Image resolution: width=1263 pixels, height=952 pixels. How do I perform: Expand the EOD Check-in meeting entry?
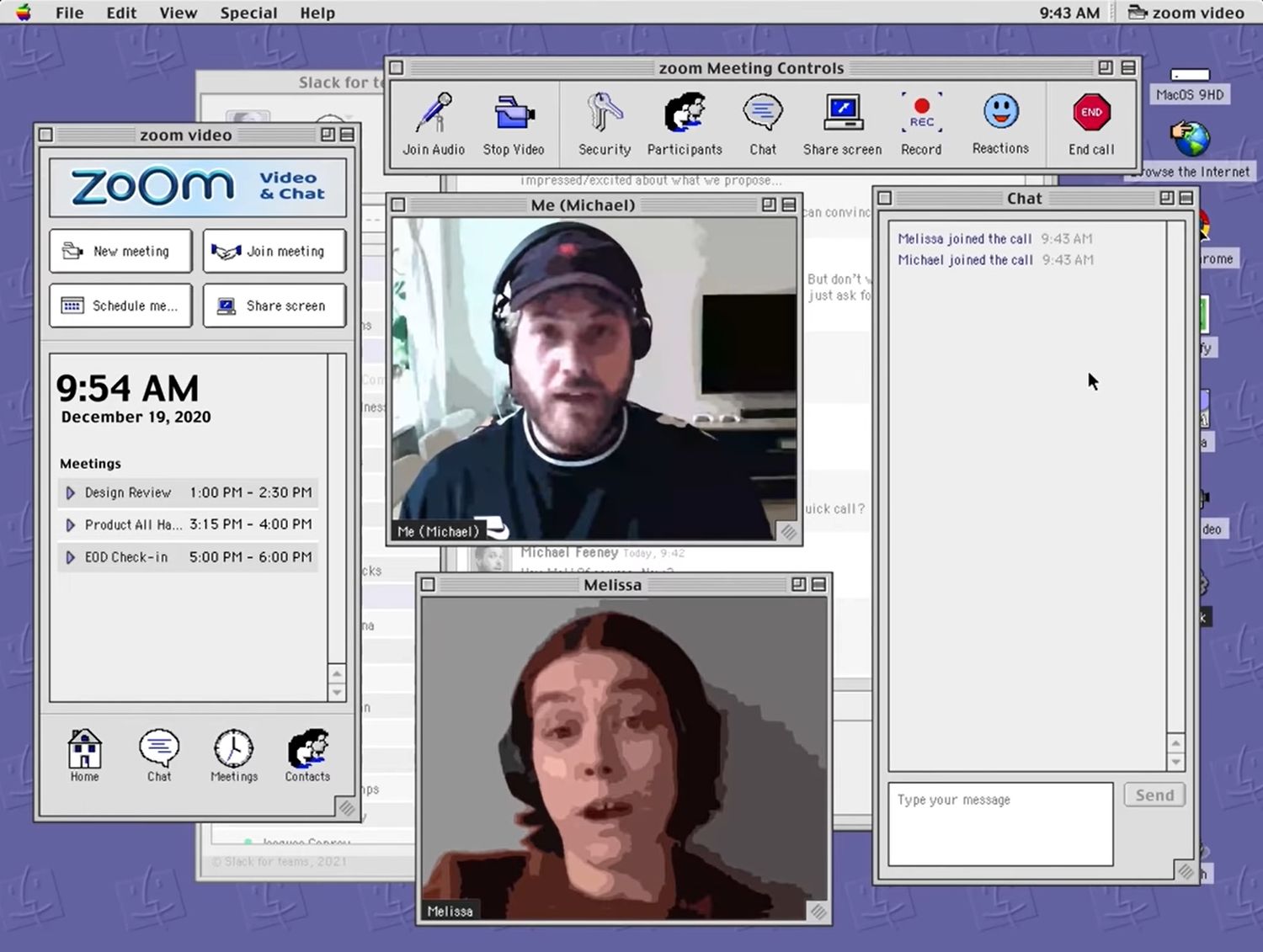pyautogui.click(x=71, y=557)
